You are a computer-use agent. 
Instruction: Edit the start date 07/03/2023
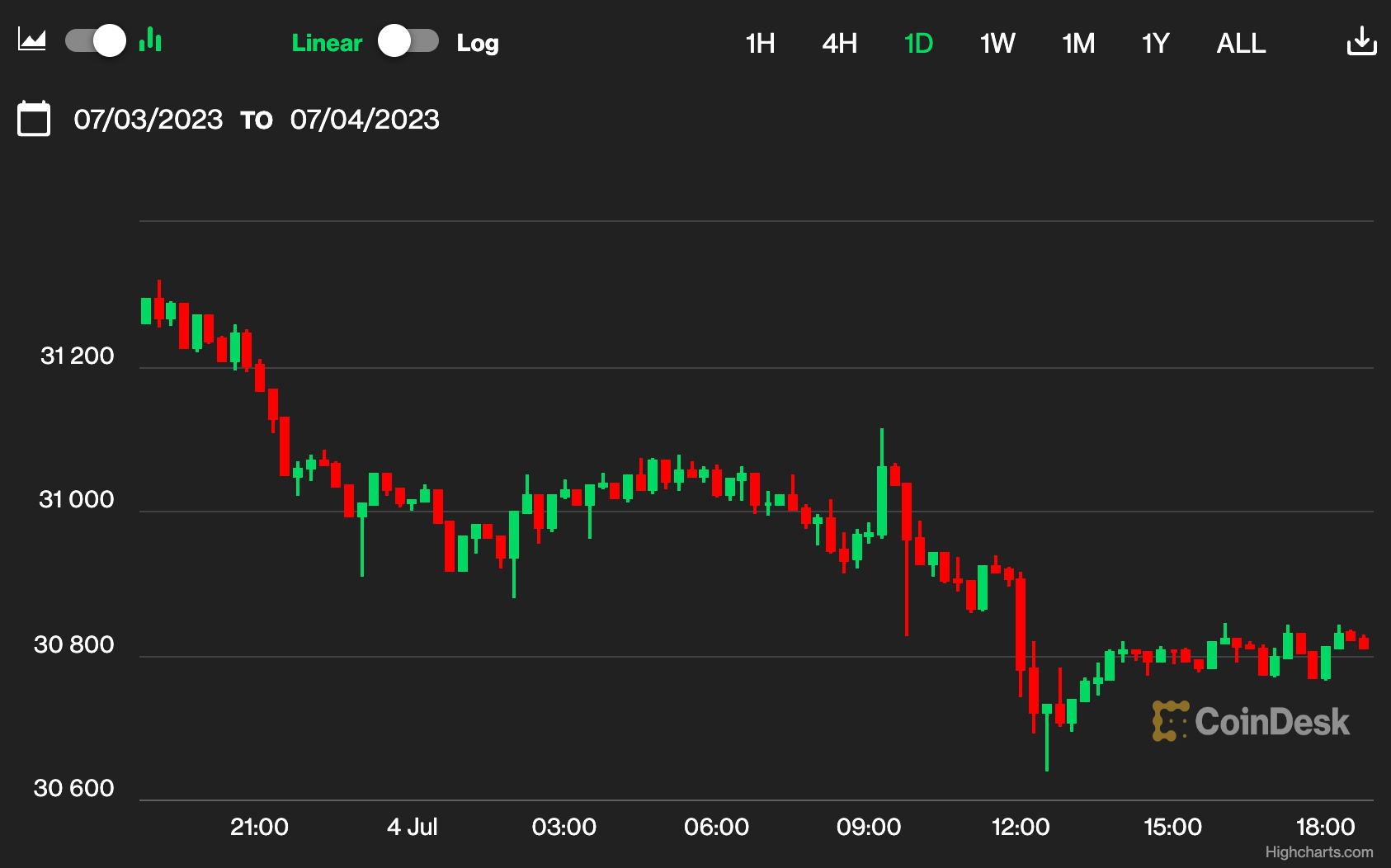pos(149,120)
